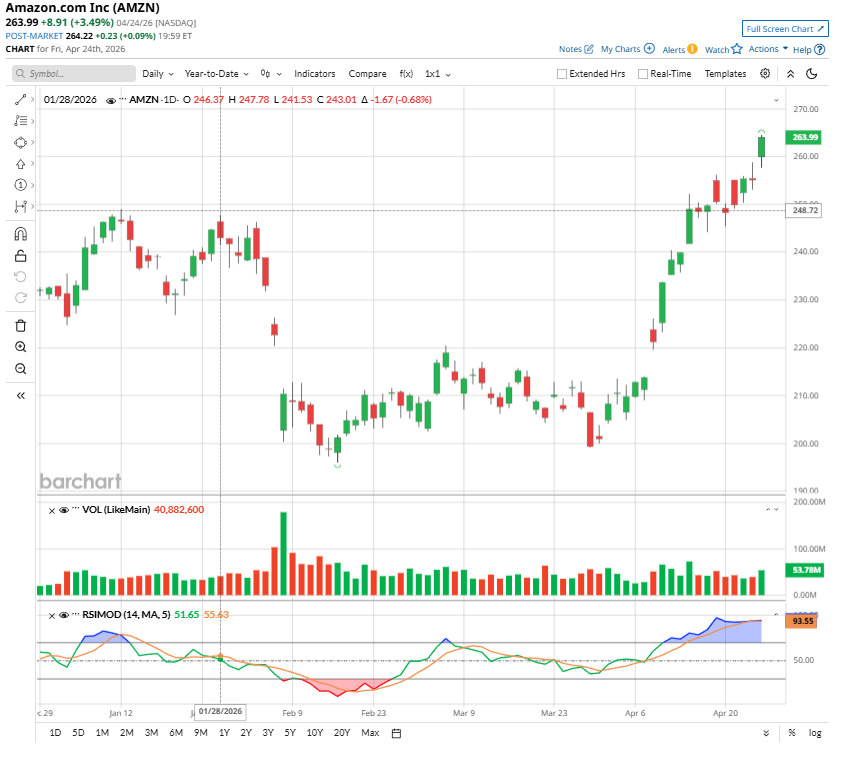Open the Year-to-Date period dropdown
846x765 pixels.
(x=216, y=74)
